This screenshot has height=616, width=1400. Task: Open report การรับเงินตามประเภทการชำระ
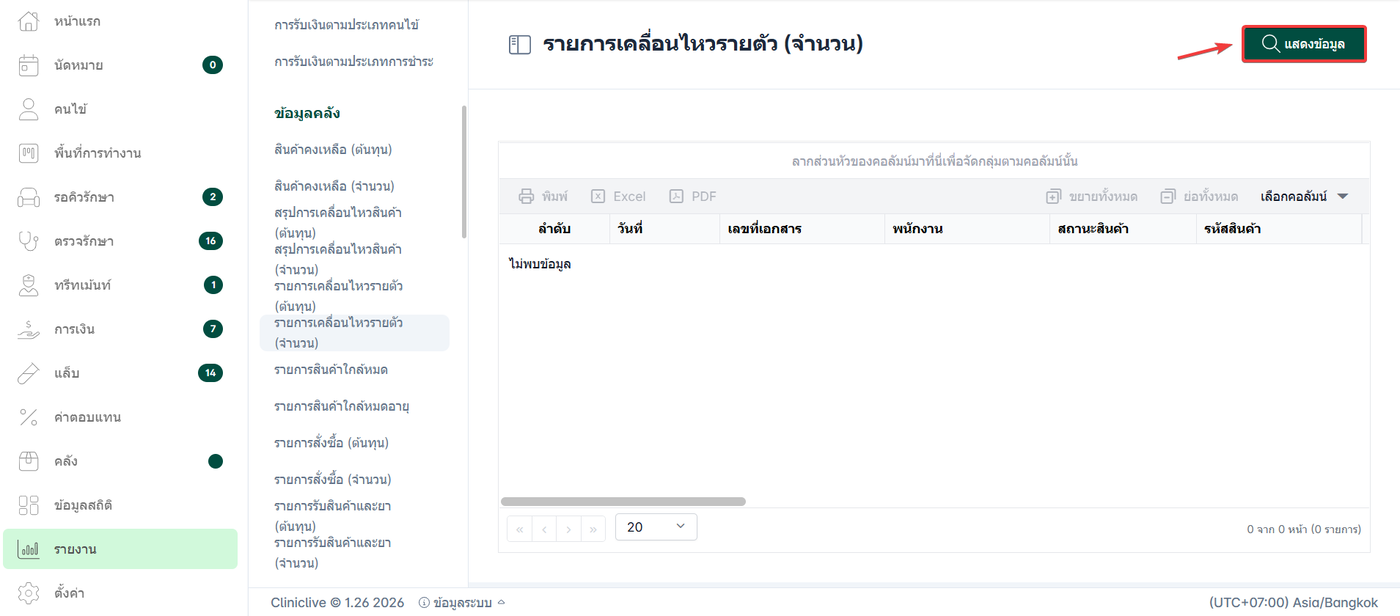[x=354, y=62]
